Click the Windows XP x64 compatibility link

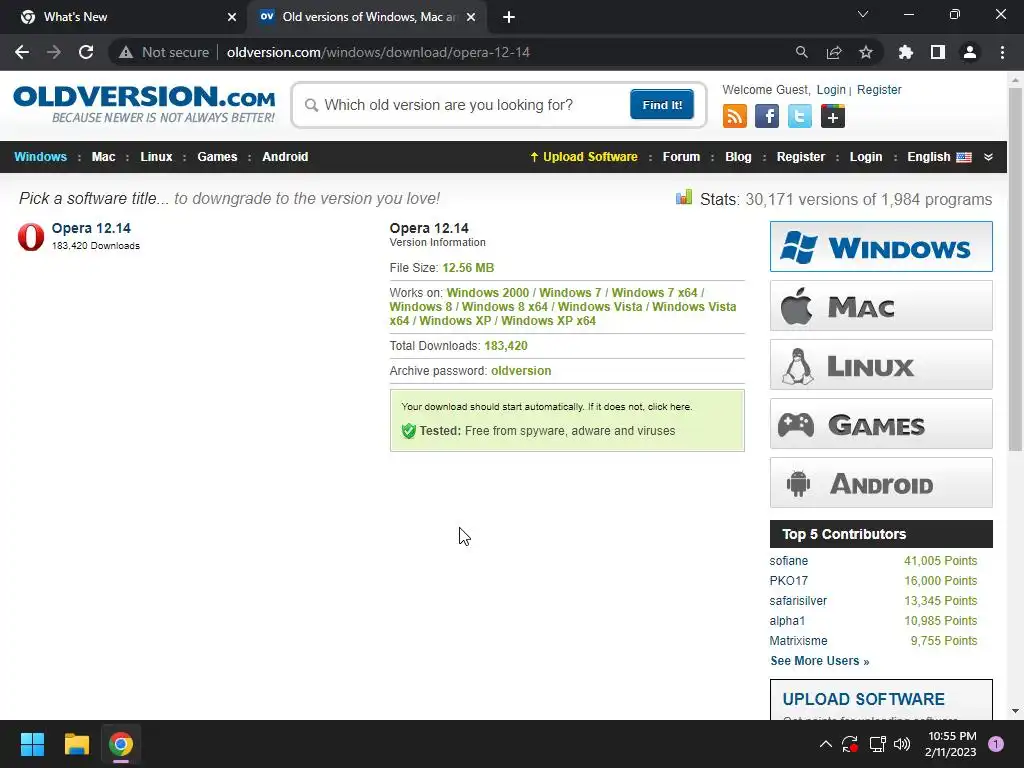point(548,321)
